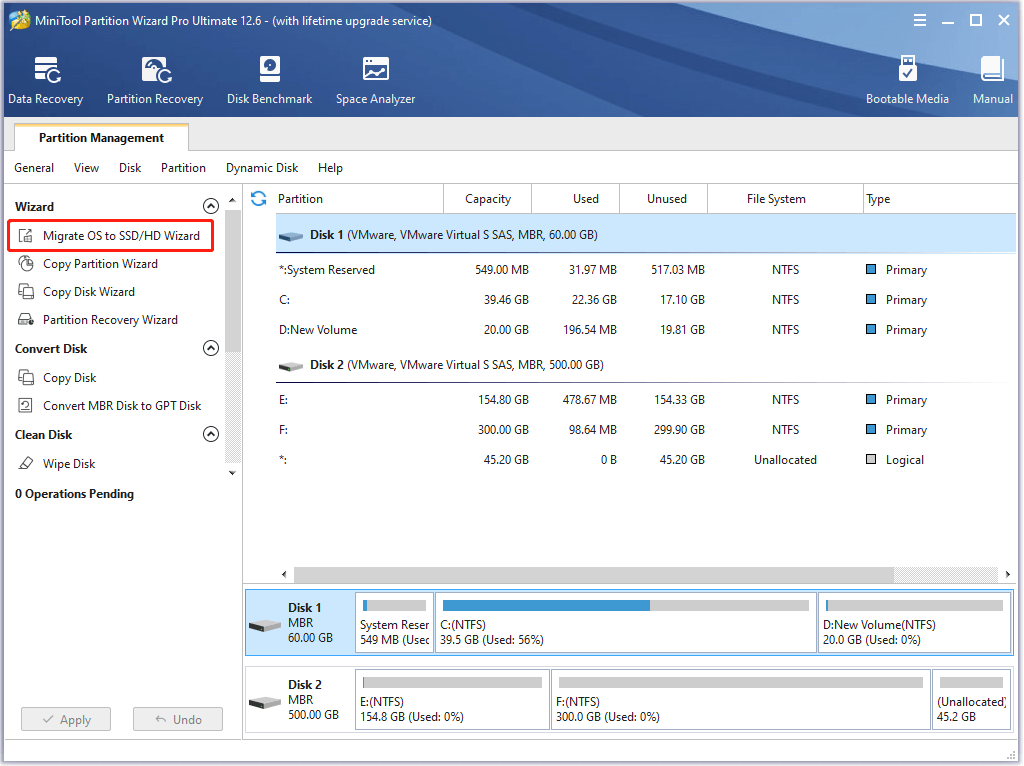Open the Help menu
Screen dimensions: 1024x766
click(330, 168)
